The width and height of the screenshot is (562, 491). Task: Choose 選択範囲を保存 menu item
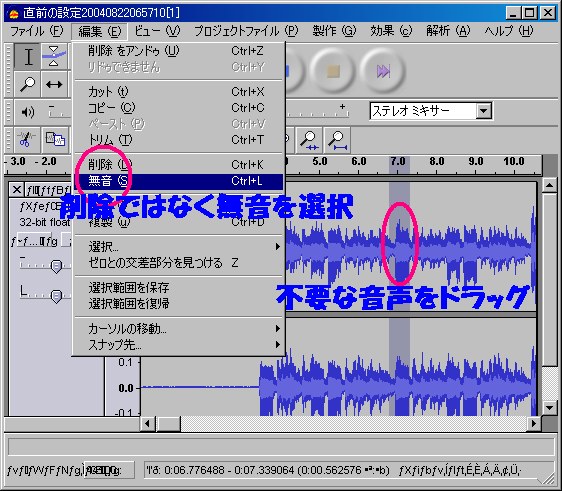(178, 287)
